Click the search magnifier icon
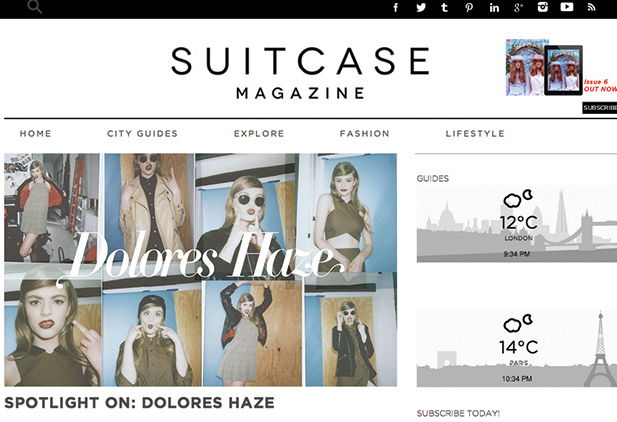Image resolution: width=617 pixels, height=422 pixels. click(34, 7)
